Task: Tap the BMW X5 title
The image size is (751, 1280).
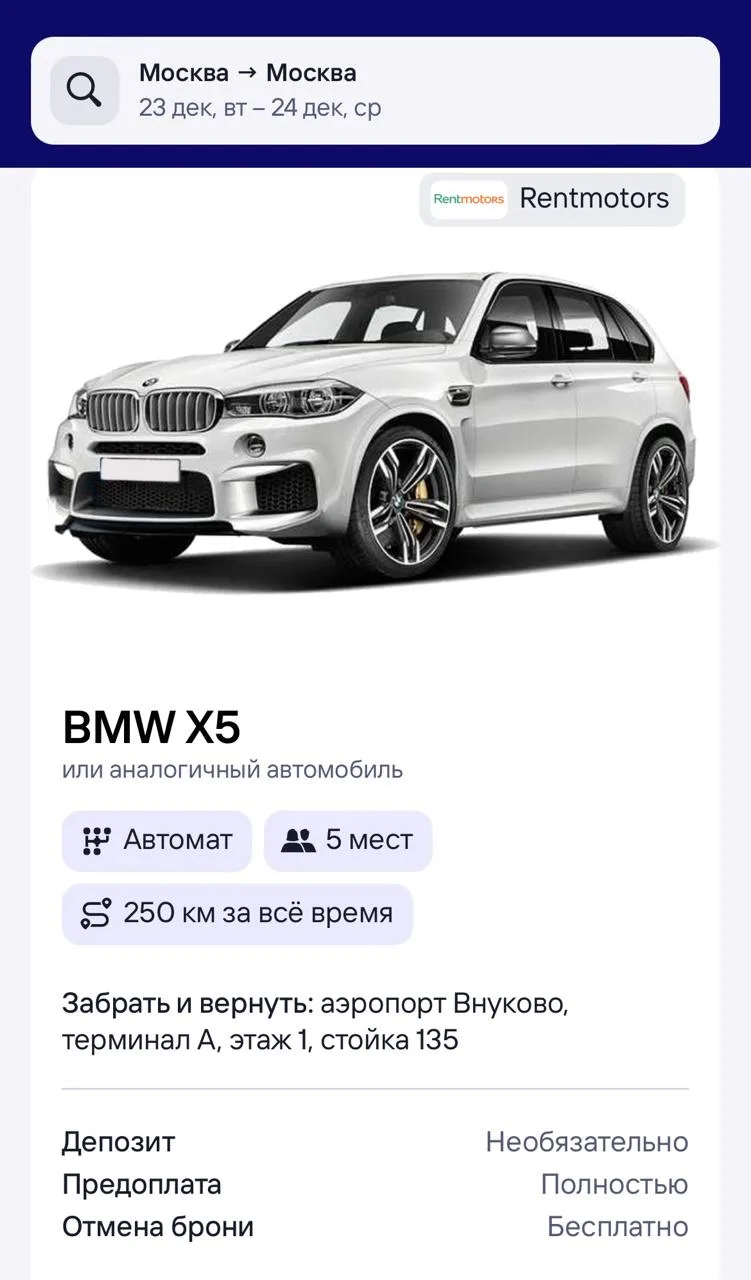Action: [x=151, y=727]
